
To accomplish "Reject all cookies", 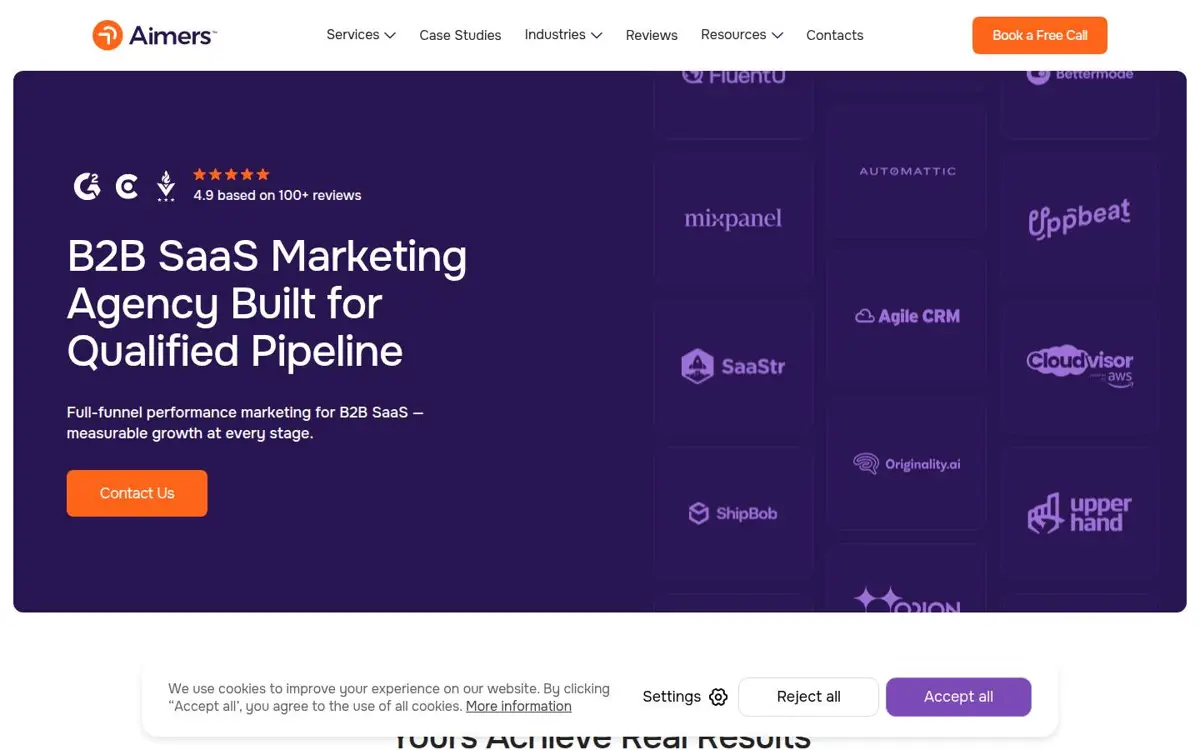I will tap(808, 697).
